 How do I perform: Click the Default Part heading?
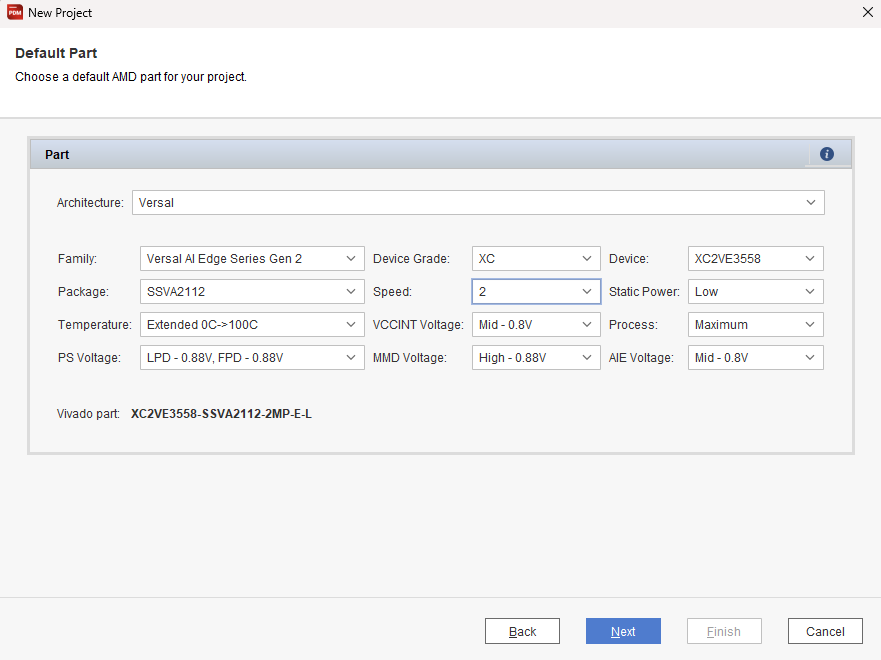coord(56,53)
